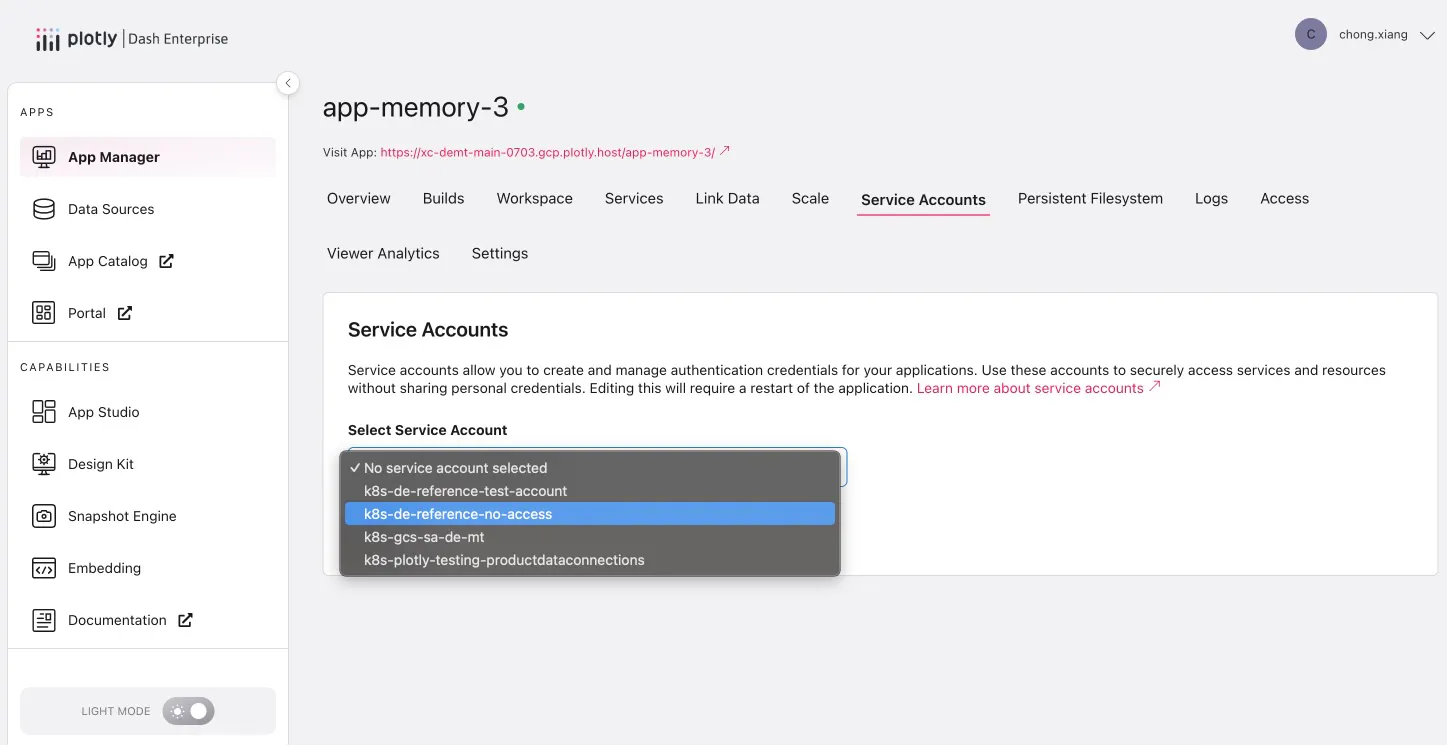Open the Overview tab

click(359, 198)
